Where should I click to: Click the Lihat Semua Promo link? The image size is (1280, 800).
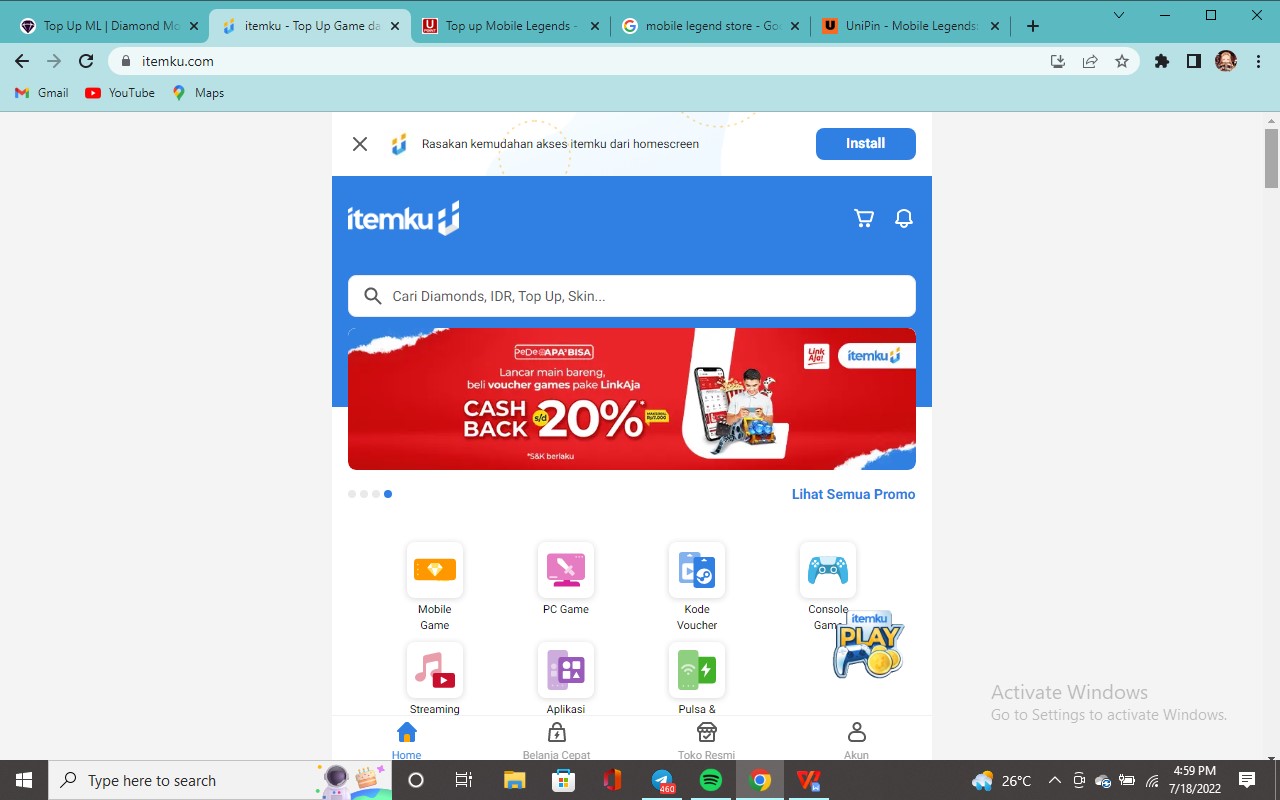pos(853,494)
